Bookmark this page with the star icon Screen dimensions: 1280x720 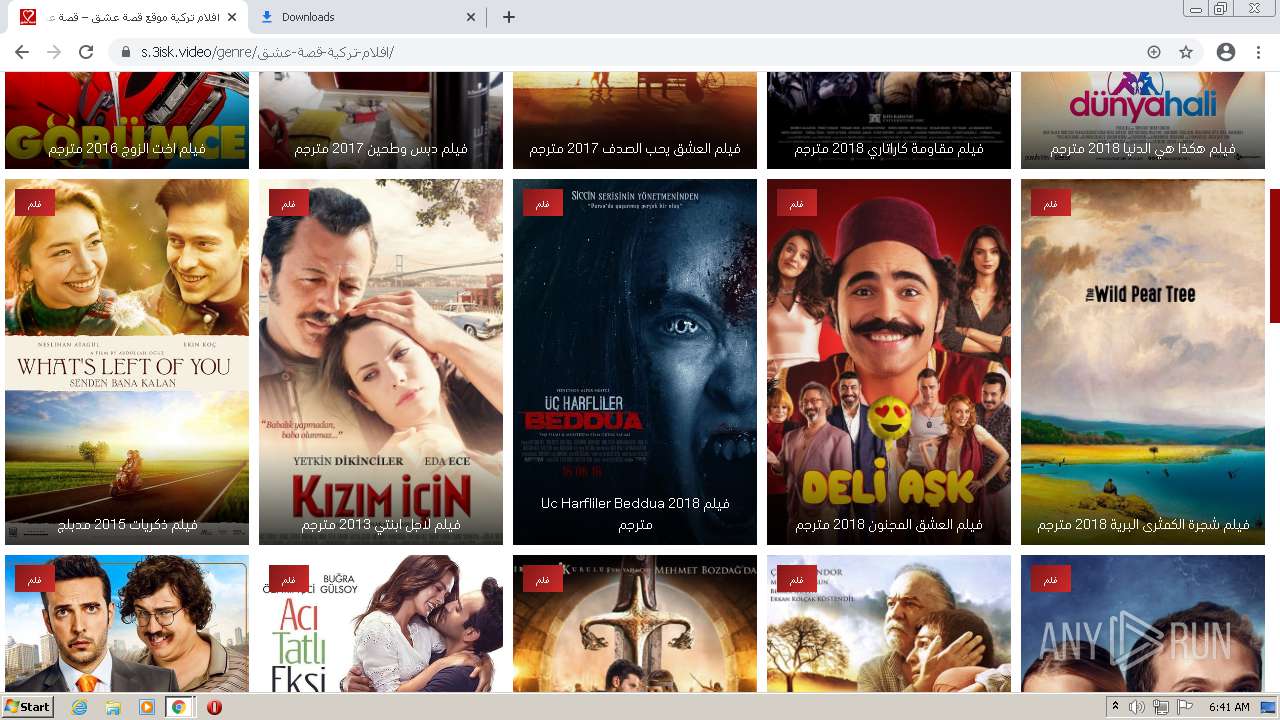click(1186, 52)
